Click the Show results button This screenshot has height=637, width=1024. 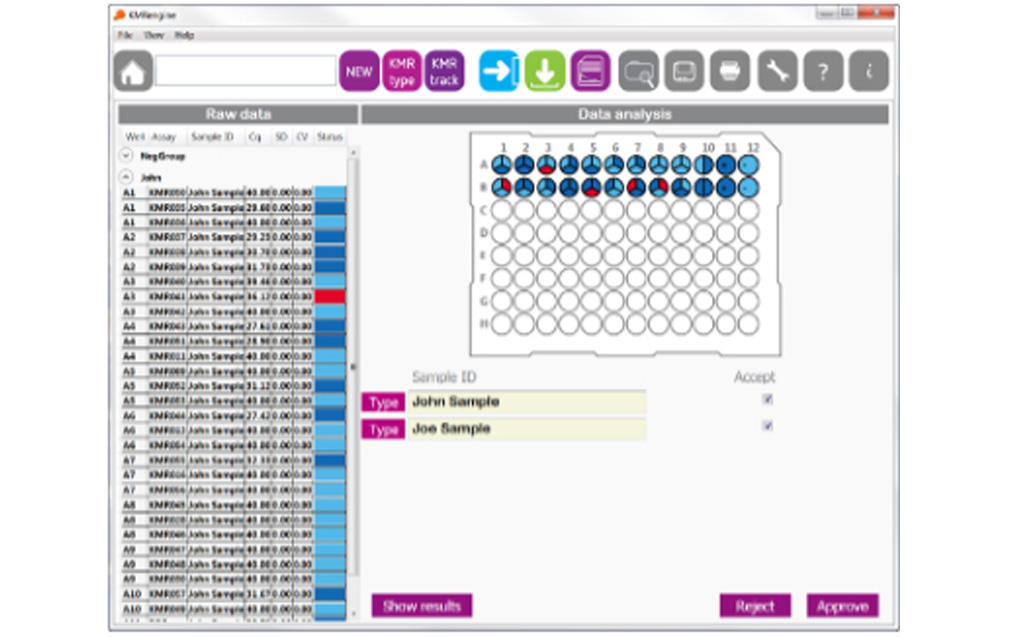(x=421, y=606)
